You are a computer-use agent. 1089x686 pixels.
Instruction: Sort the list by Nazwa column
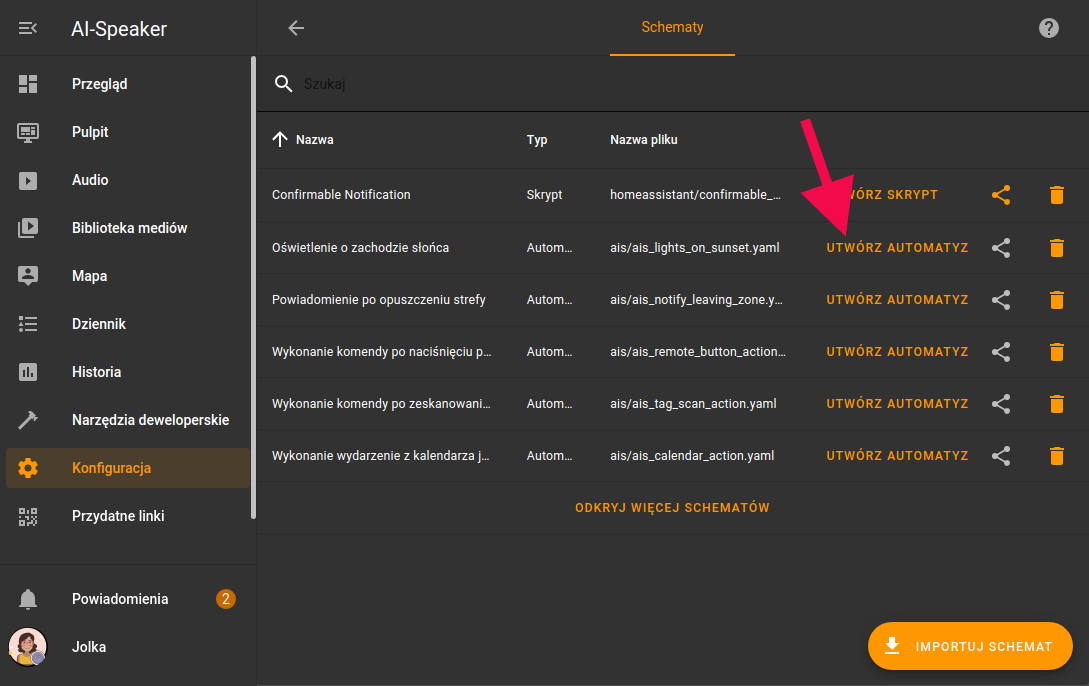point(314,140)
